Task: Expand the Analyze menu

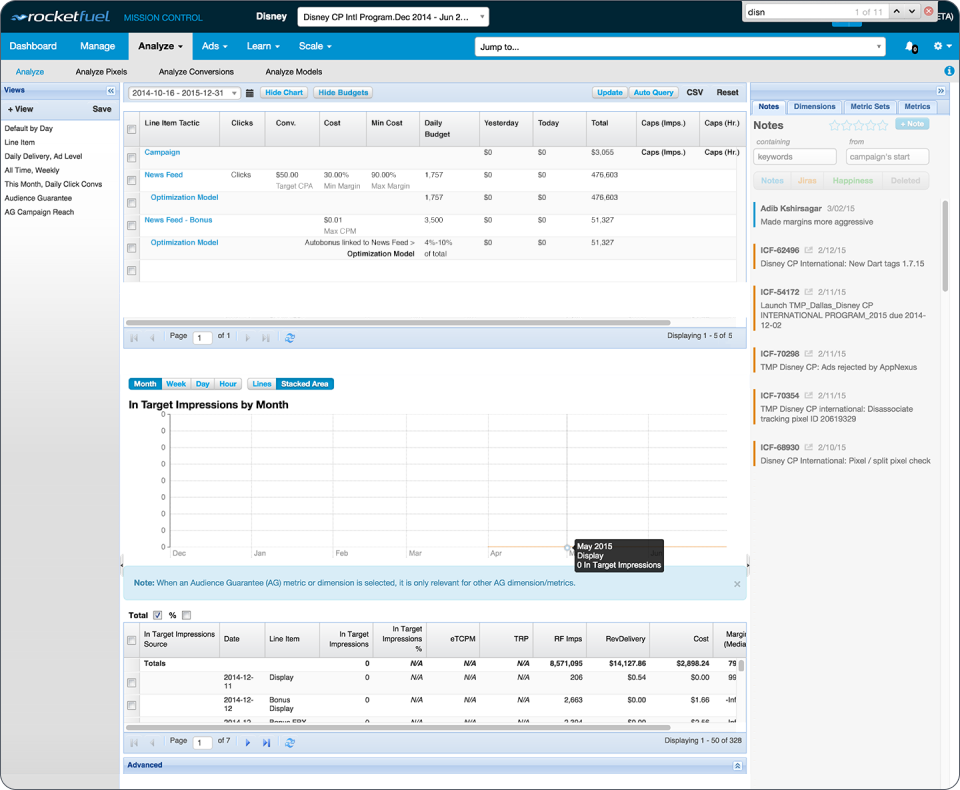Action: point(160,46)
